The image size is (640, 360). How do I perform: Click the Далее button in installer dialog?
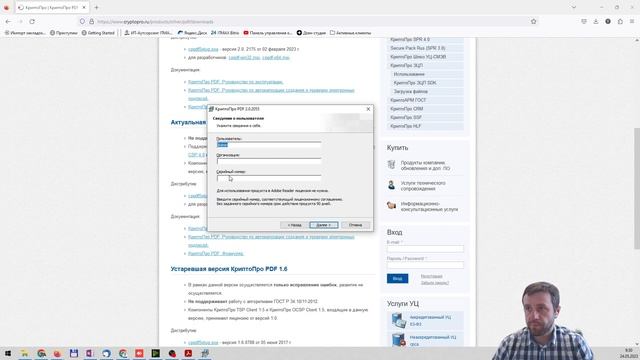(x=324, y=225)
